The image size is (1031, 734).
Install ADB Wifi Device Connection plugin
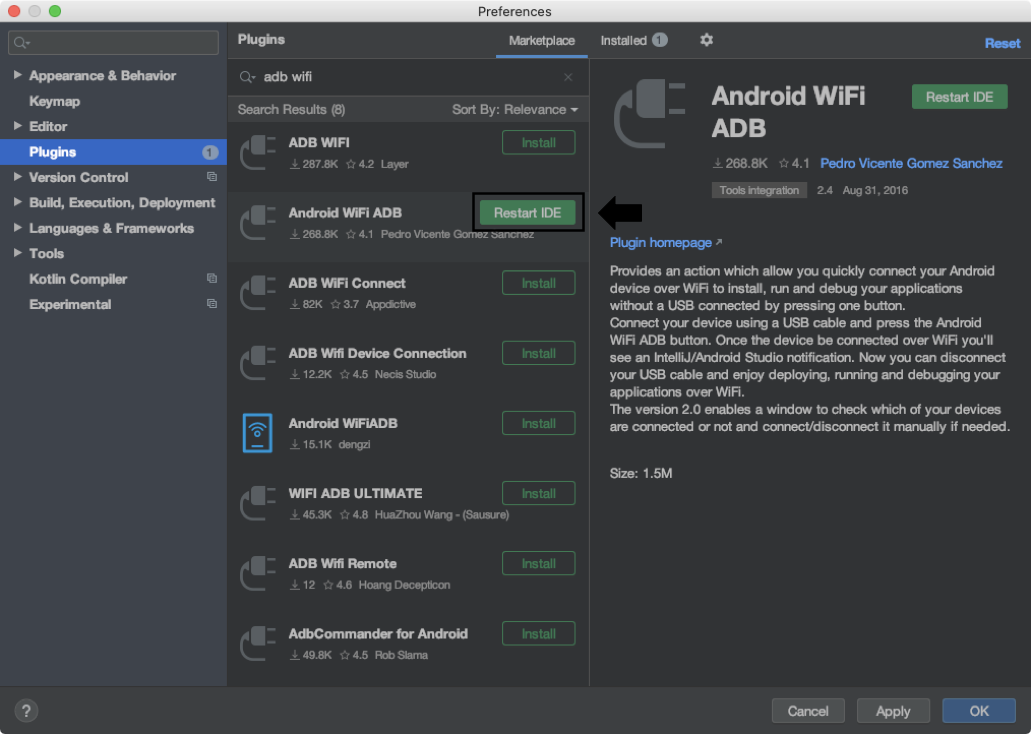pos(539,353)
